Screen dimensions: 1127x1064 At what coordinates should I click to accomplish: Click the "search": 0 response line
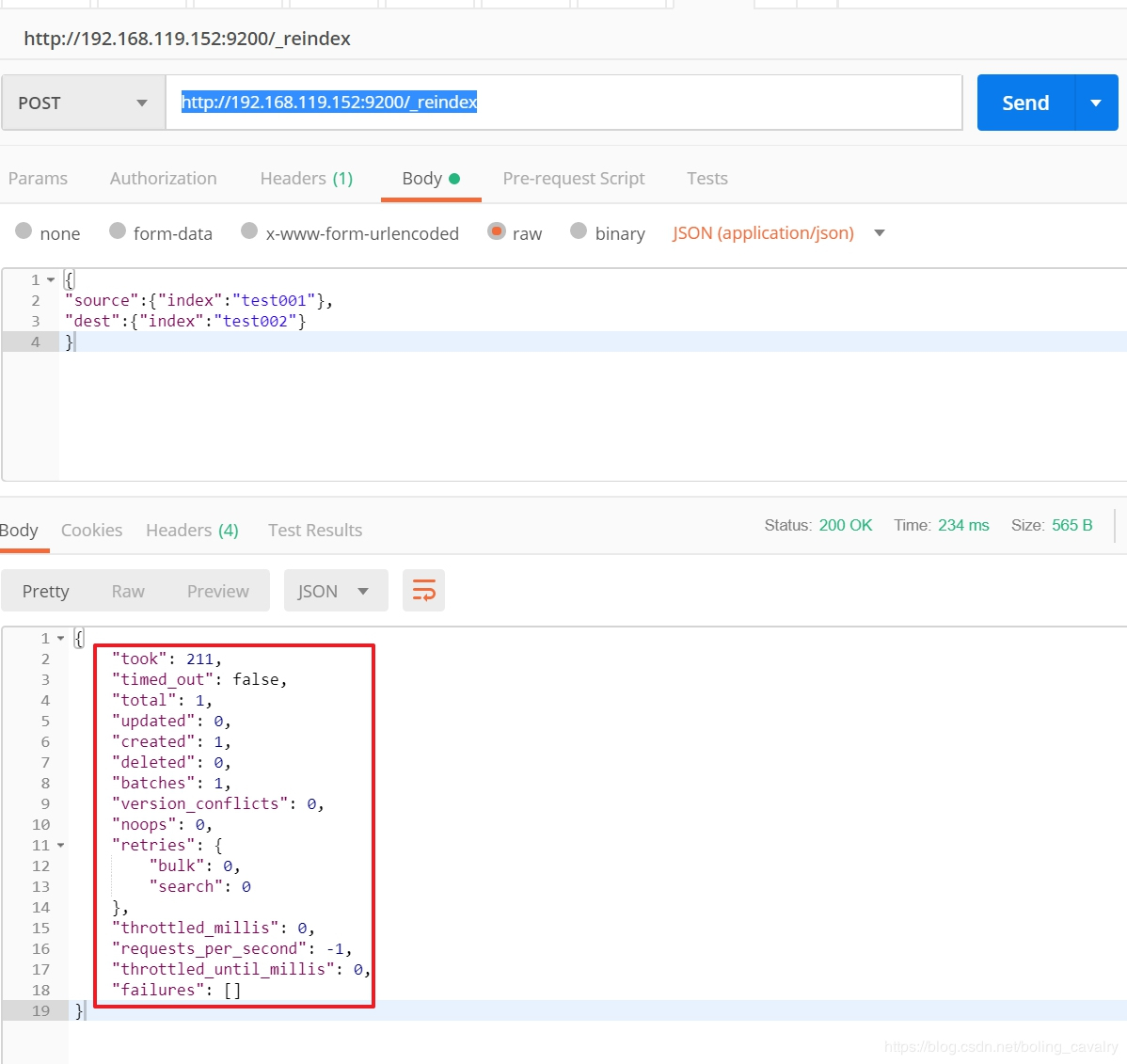199,887
